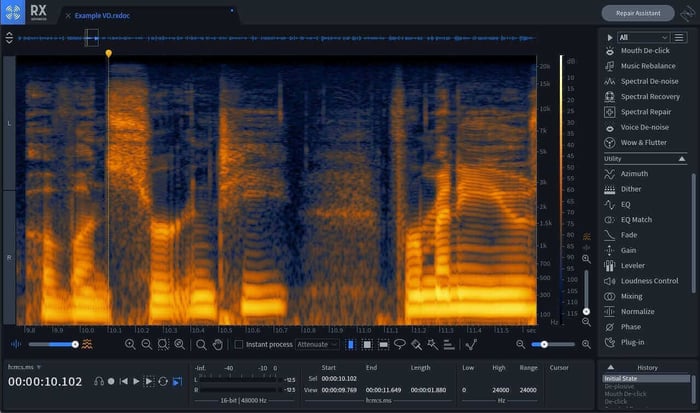Select the Brush selection tool
Screen dimensions: 700x413
416,344
